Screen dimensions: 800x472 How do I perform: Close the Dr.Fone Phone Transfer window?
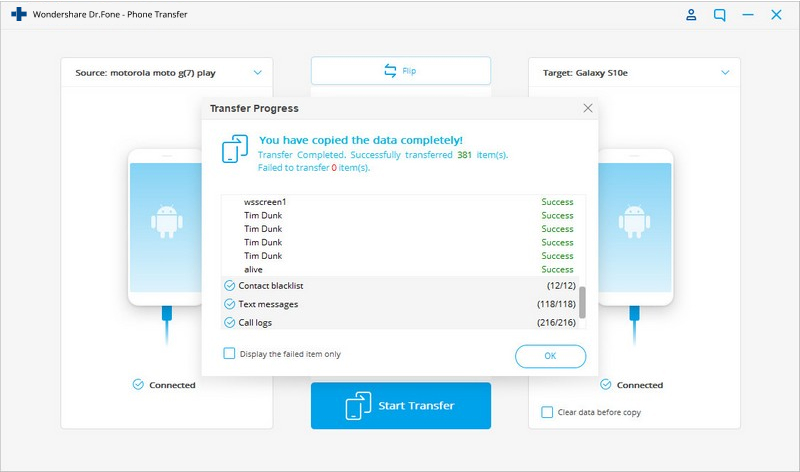click(776, 15)
